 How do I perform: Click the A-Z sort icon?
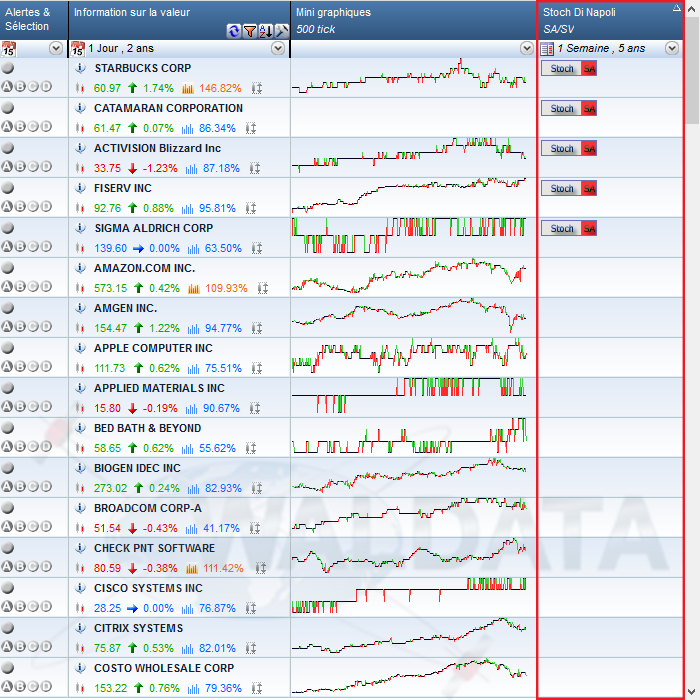266,31
